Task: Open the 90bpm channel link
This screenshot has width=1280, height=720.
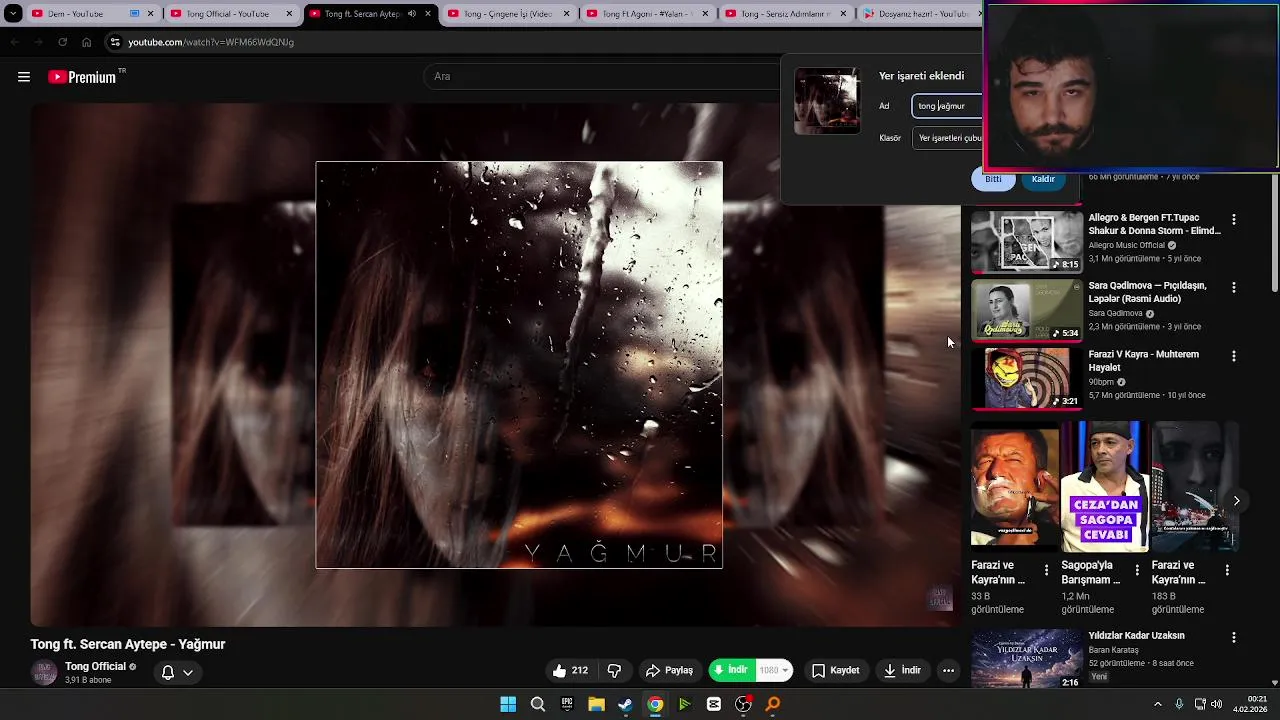Action: 1101,382
